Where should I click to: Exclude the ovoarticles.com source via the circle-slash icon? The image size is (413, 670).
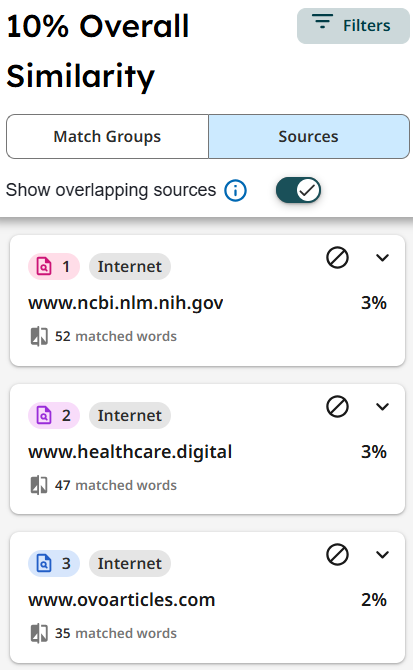tap(337, 555)
